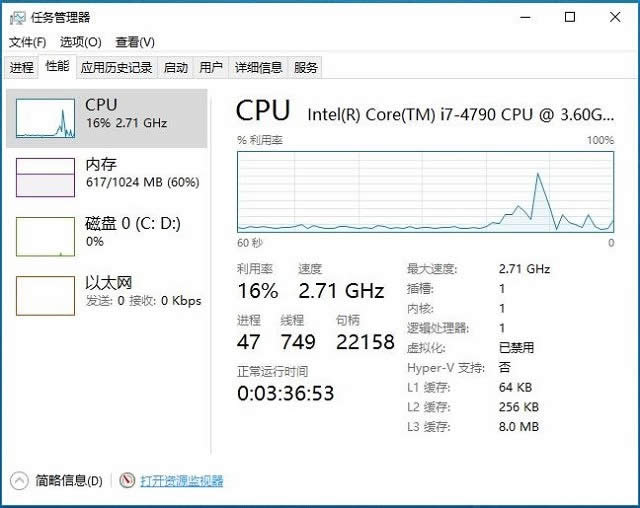Click the CPU utilization graph area
This screenshot has width=640, height=508.
coord(425,190)
